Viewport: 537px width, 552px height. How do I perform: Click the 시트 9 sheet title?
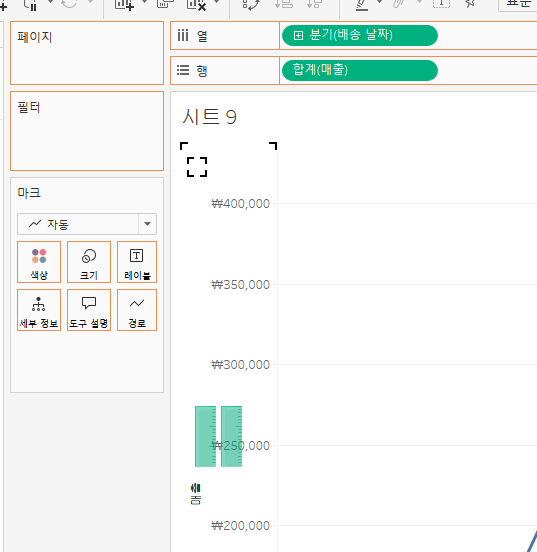[210, 117]
